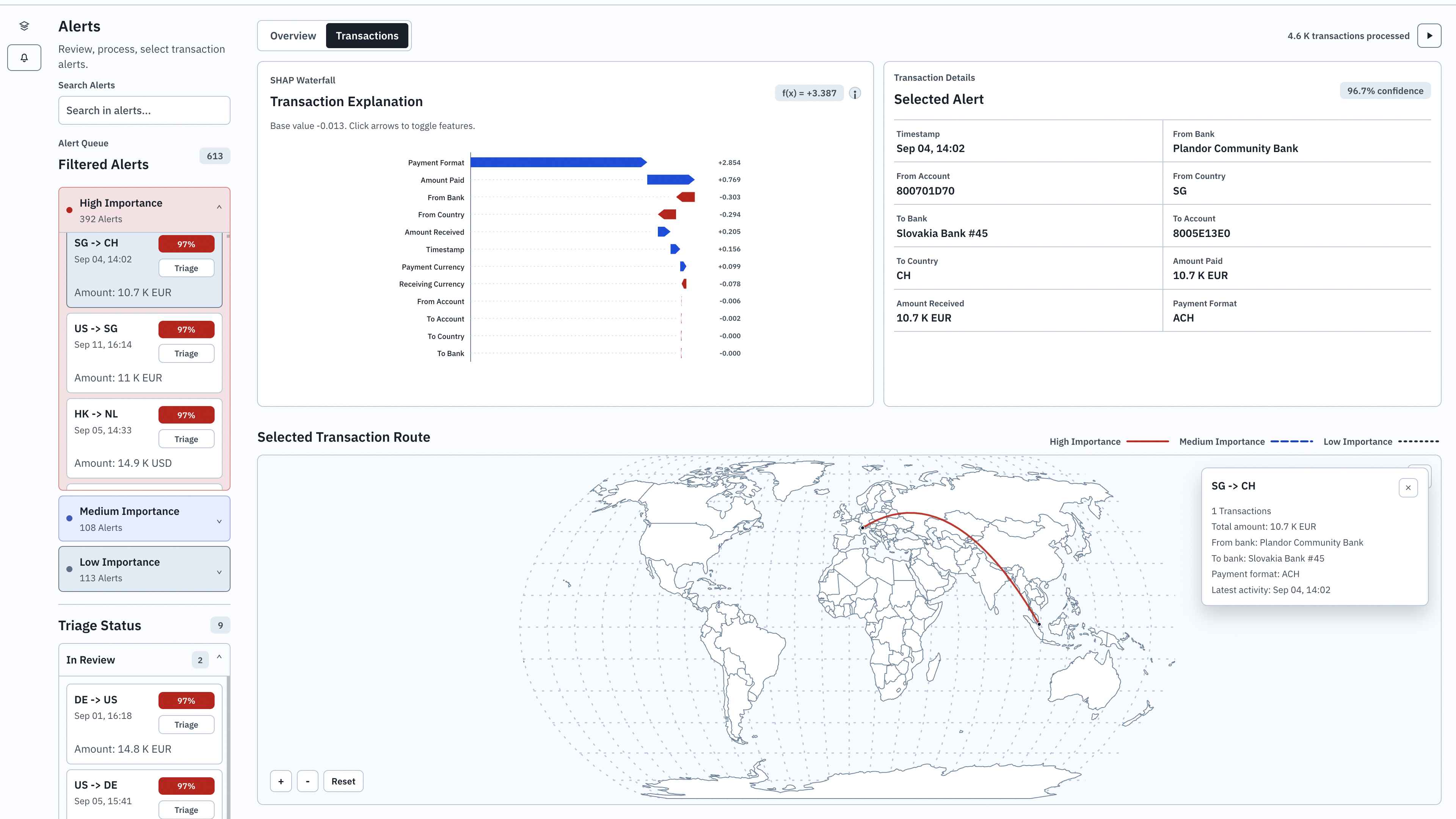Select the US -> SG alert card
The height and width of the screenshot is (819, 1456).
[144, 353]
